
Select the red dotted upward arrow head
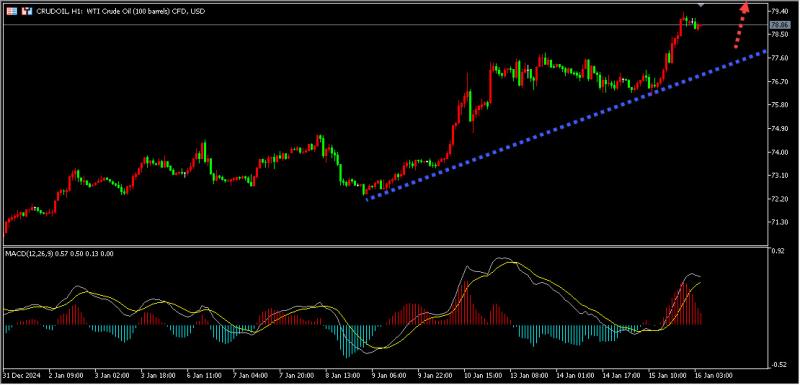click(x=745, y=7)
